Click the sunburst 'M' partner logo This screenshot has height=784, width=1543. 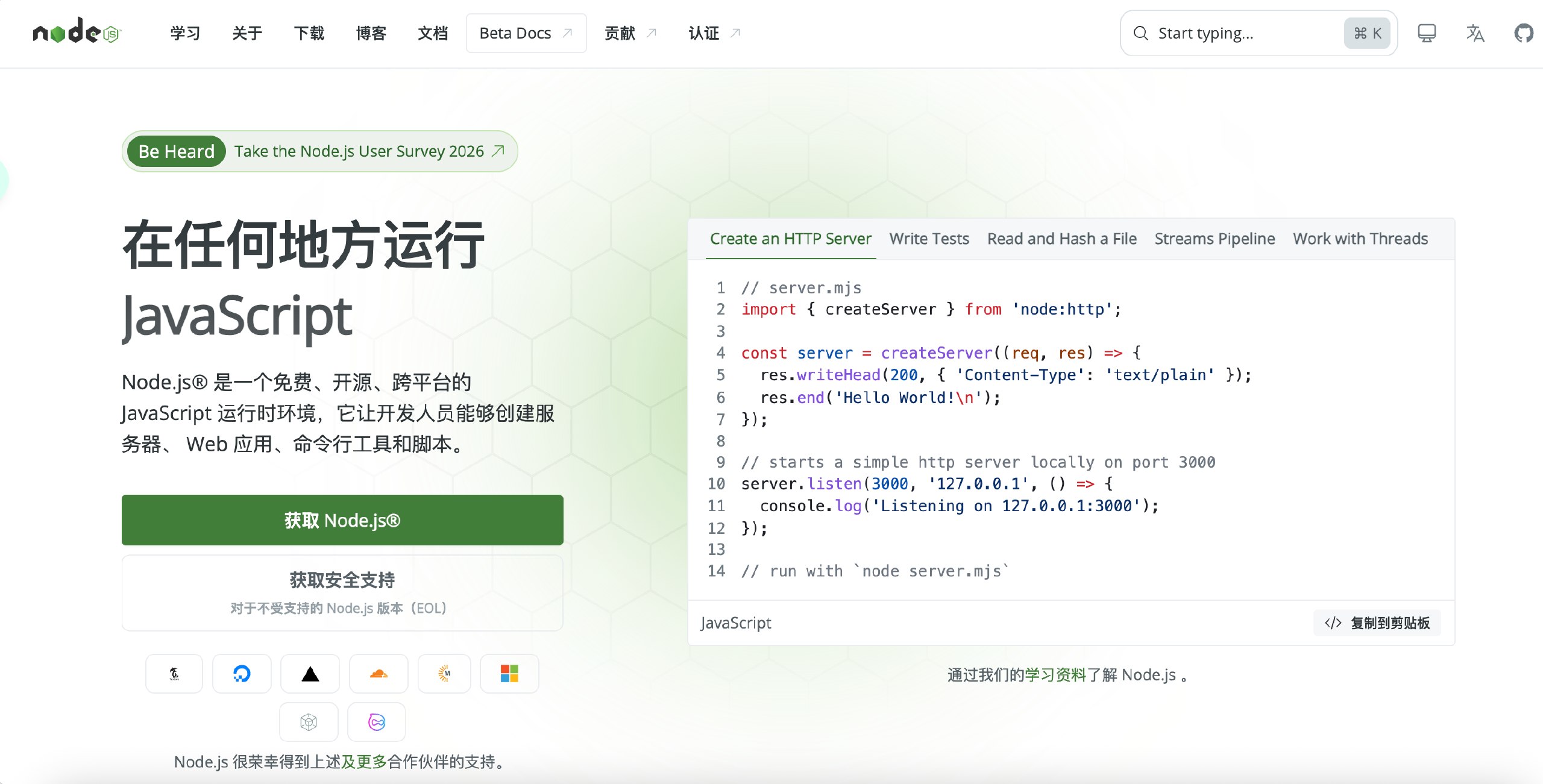(x=444, y=674)
